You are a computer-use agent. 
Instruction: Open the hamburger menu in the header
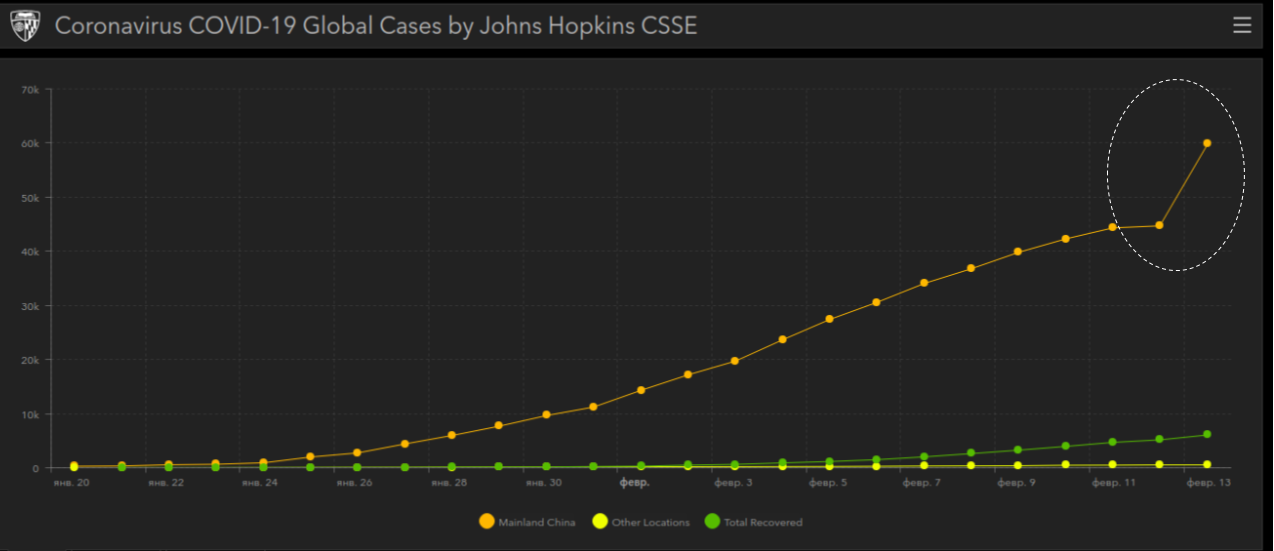click(x=1242, y=25)
